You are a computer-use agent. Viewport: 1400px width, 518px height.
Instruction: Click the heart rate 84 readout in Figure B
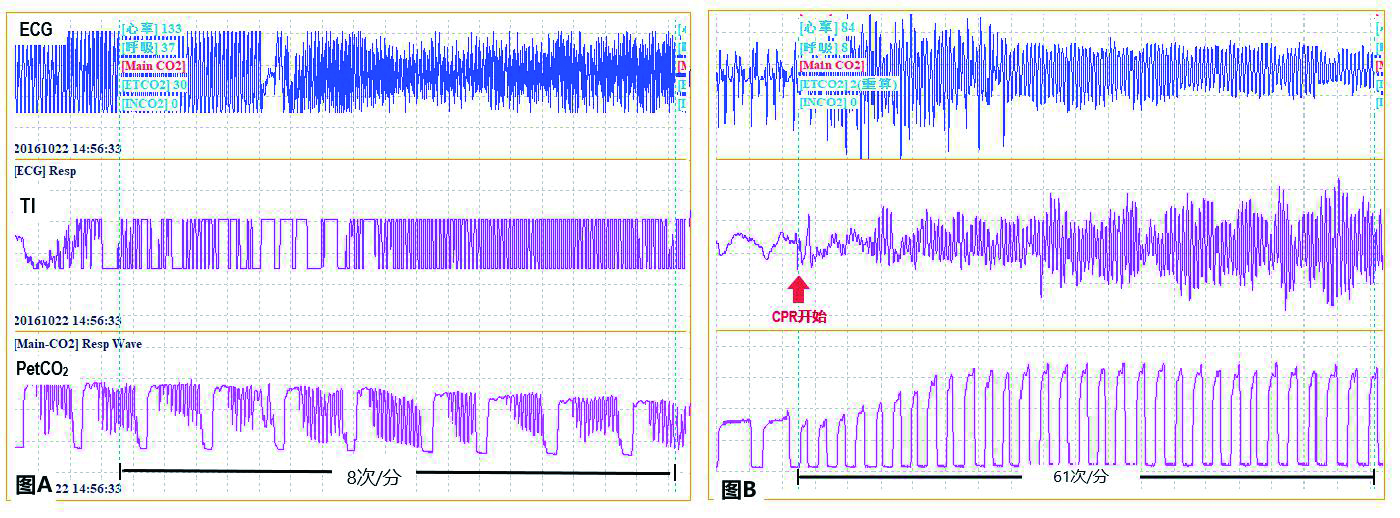click(829, 27)
